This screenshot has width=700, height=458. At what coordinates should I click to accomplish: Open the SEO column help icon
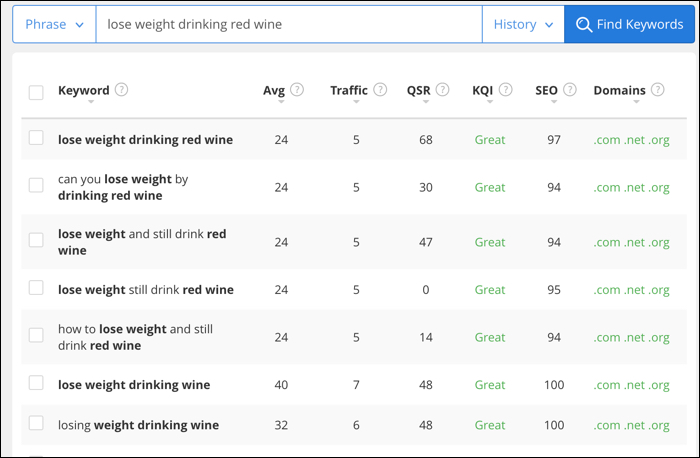pyautogui.click(x=570, y=90)
